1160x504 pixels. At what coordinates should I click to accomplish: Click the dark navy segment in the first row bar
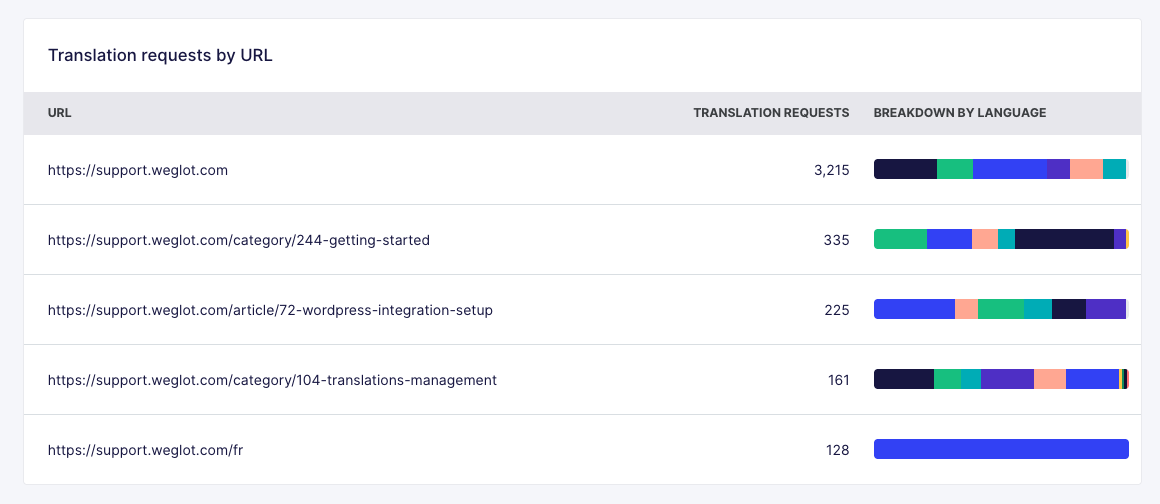905,169
